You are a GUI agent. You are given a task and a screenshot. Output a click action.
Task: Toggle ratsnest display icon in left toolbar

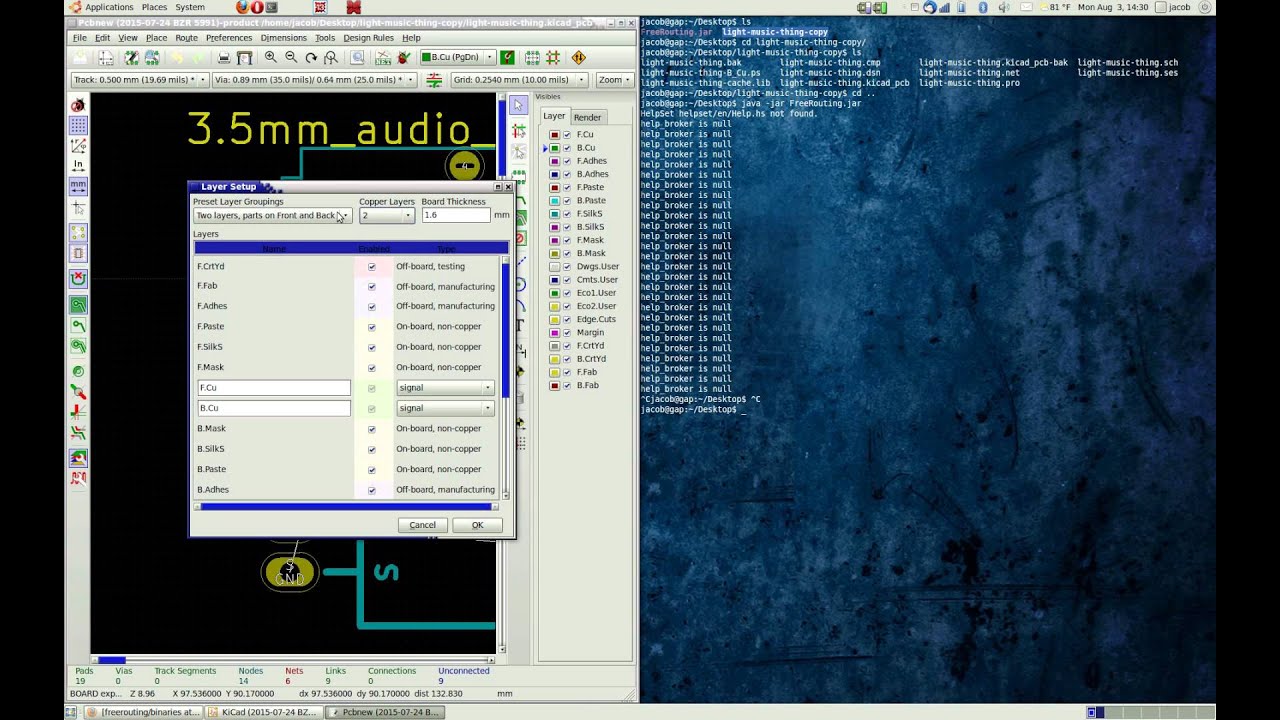pos(78,231)
